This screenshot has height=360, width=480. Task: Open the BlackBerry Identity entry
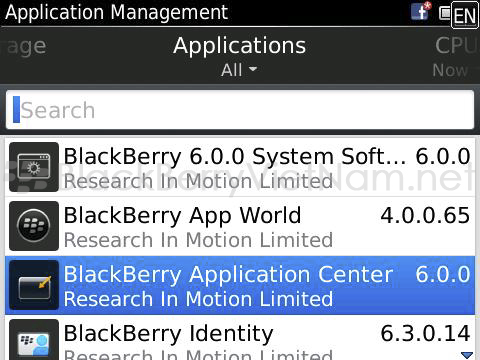tap(240, 338)
